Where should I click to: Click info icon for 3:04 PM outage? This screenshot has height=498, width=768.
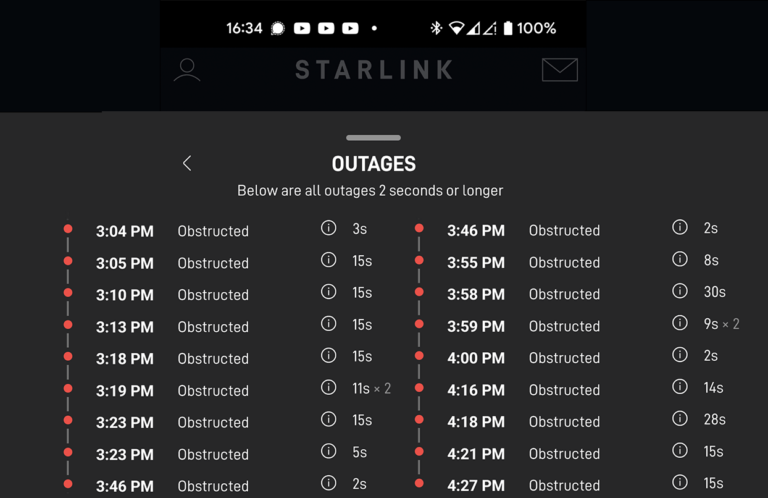point(328,228)
